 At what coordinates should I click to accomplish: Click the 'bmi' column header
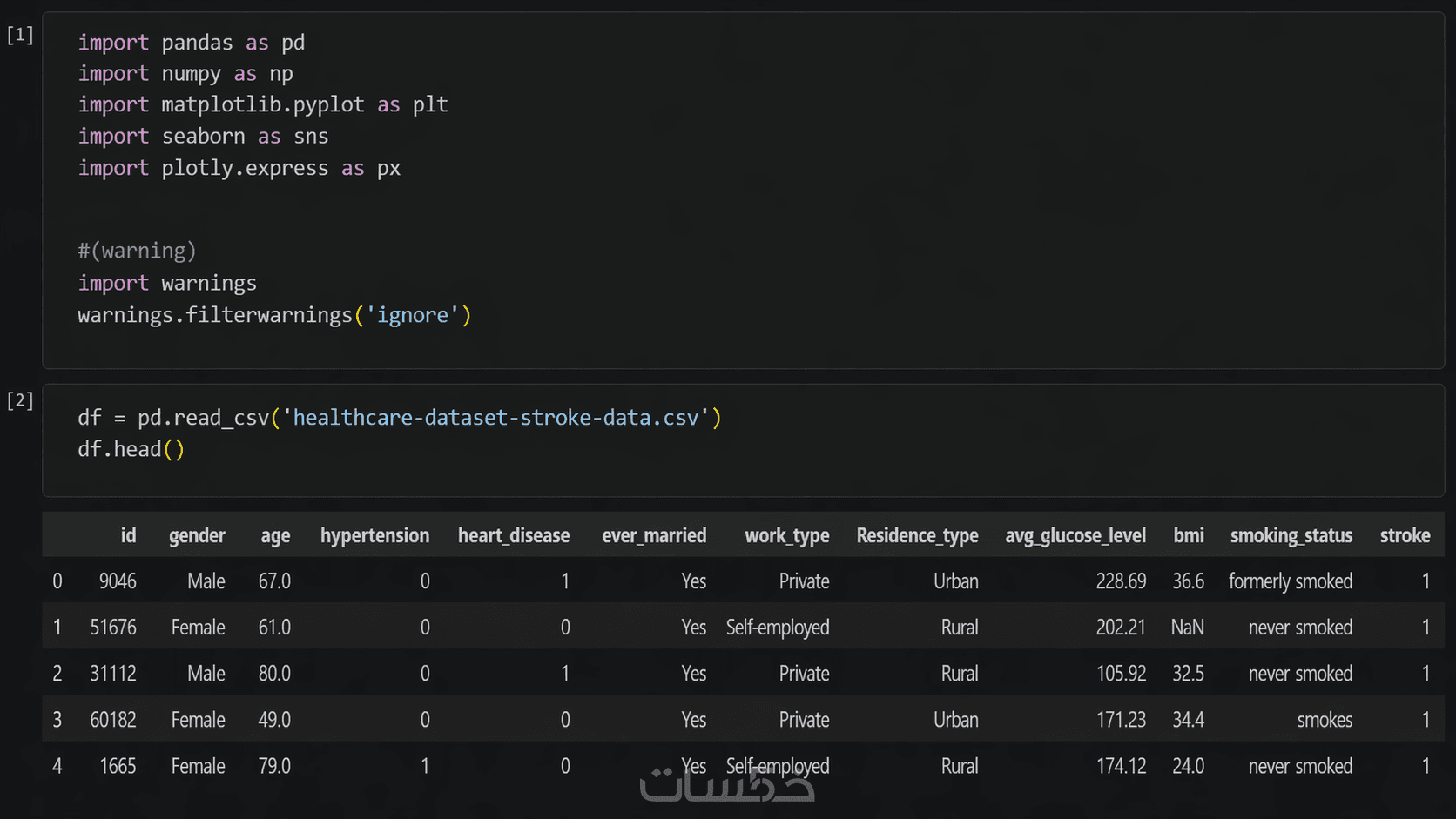pyautogui.click(x=1189, y=535)
